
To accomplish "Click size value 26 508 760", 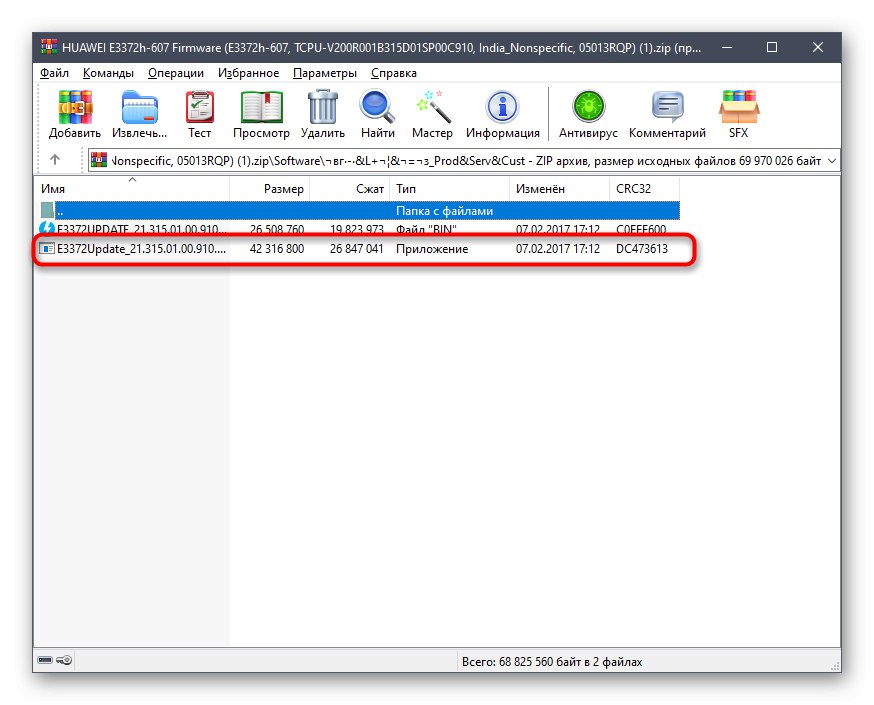I will (276, 230).
